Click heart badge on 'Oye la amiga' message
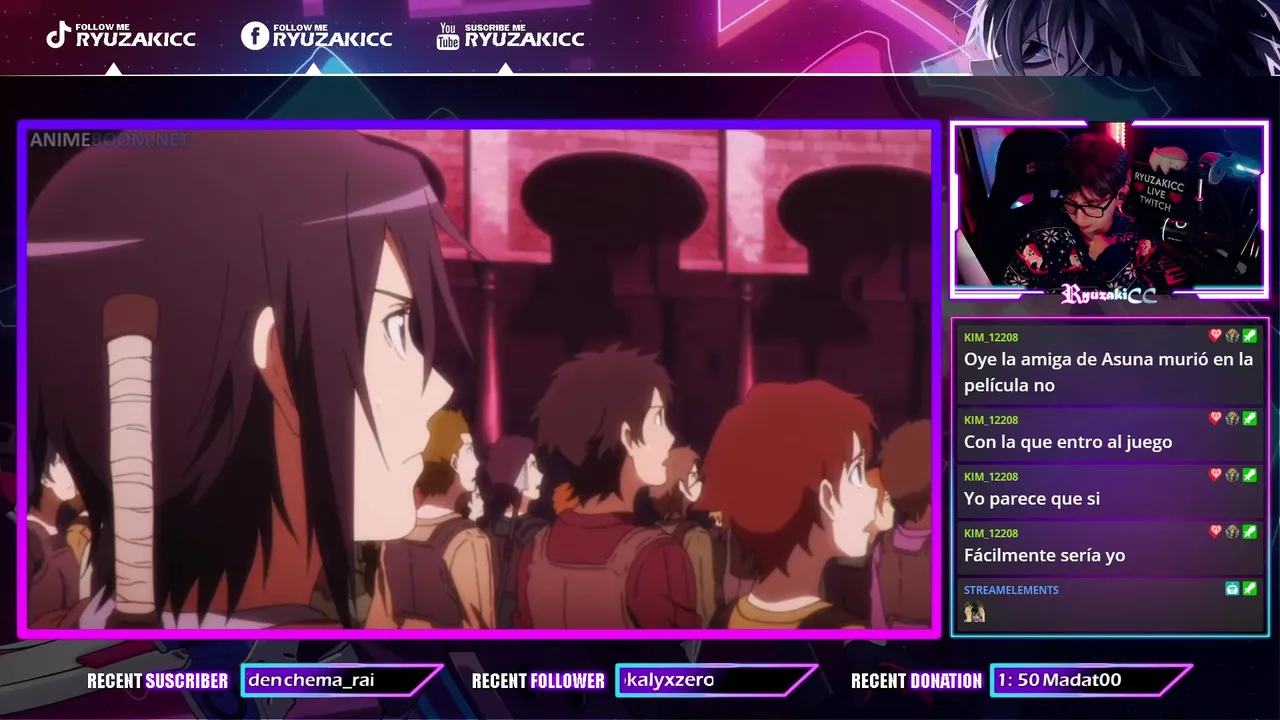 pyautogui.click(x=1216, y=336)
